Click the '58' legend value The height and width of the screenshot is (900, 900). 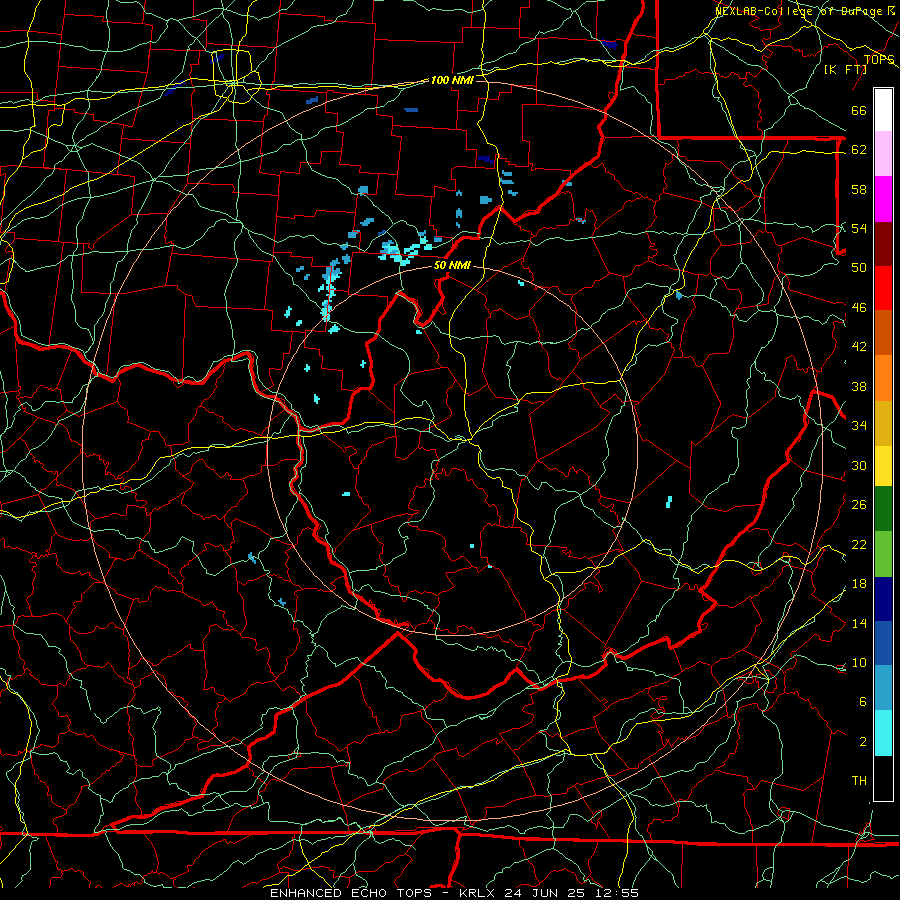pyautogui.click(x=859, y=189)
